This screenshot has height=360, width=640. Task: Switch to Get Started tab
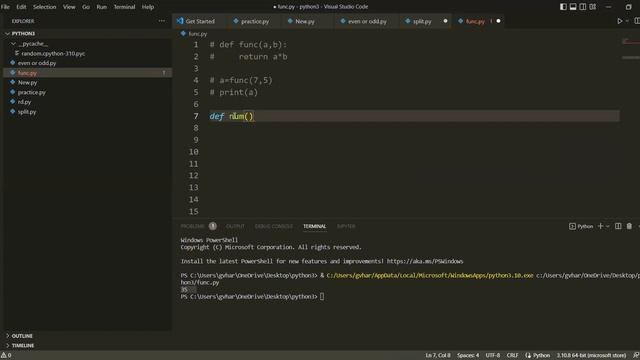click(200, 21)
